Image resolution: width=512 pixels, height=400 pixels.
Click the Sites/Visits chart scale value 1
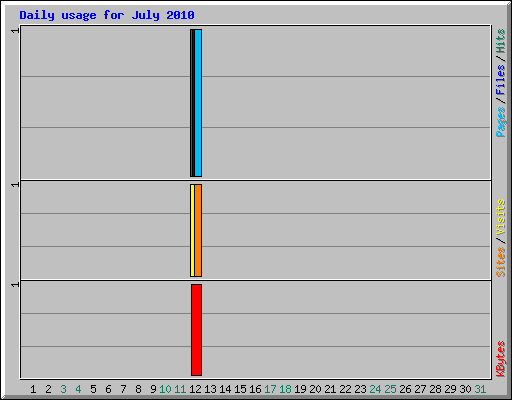click(15, 185)
